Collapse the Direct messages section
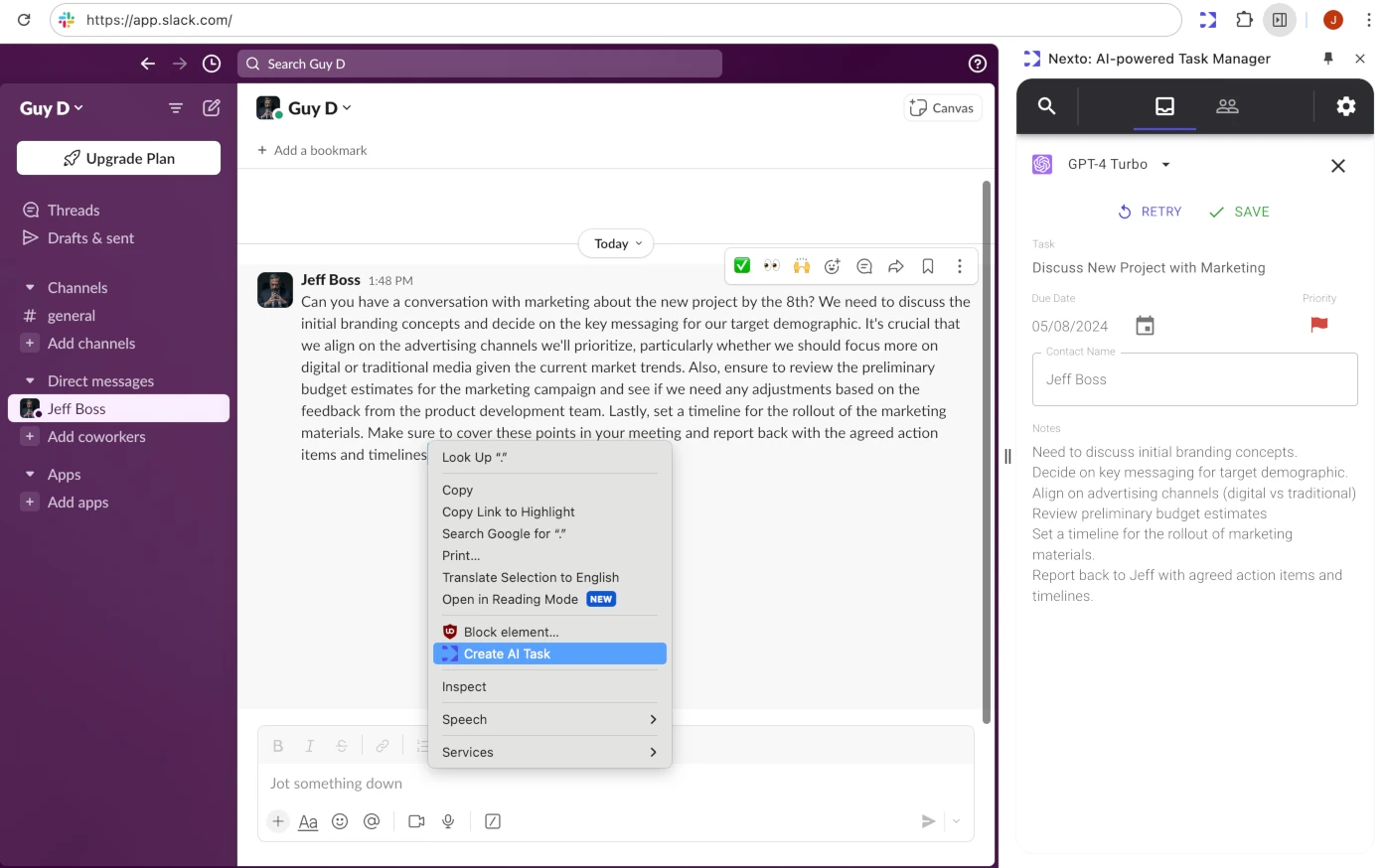This screenshot has height=868, width=1387. click(x=30, y=380)
